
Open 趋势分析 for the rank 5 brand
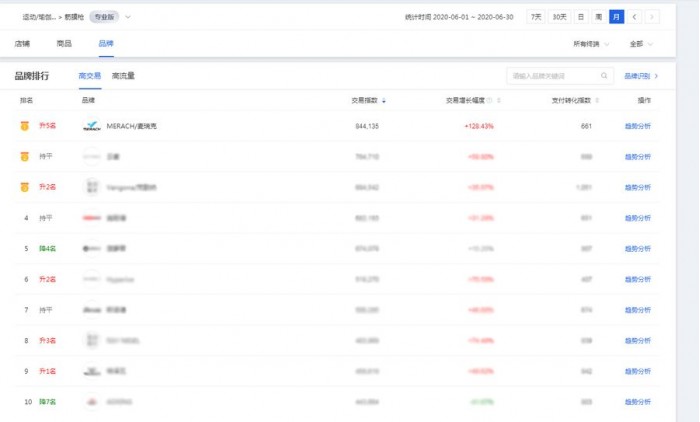[x=638, y=249]
